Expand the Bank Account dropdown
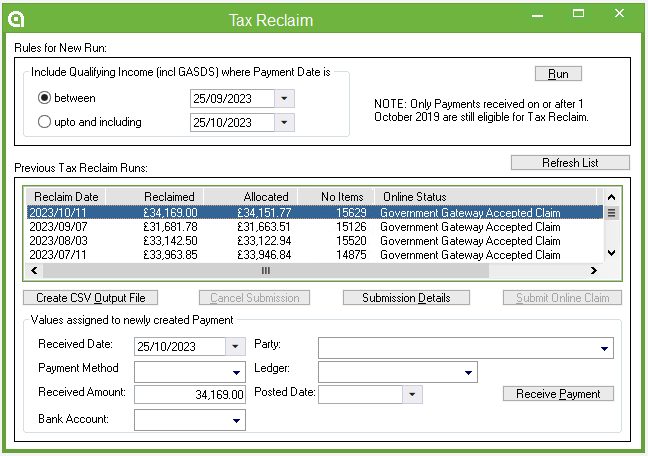648x456 pixels. [x=236, y=420]
